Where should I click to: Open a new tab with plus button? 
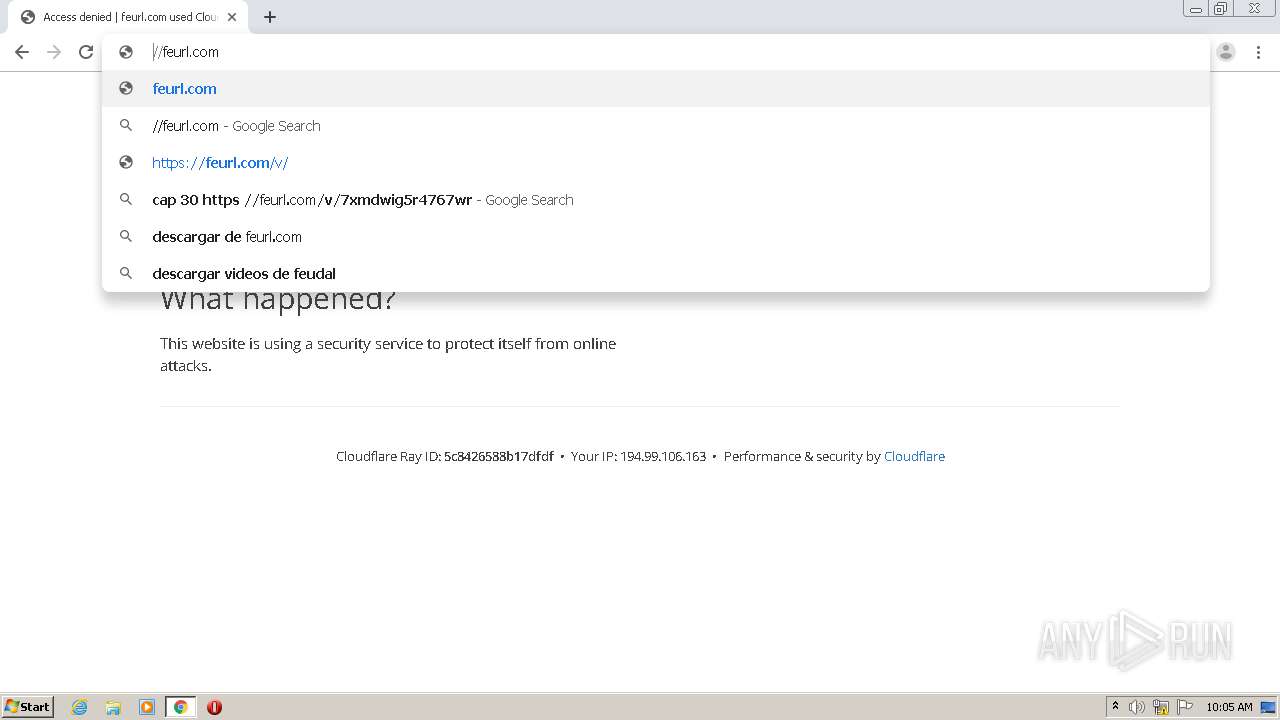(270, 17)
